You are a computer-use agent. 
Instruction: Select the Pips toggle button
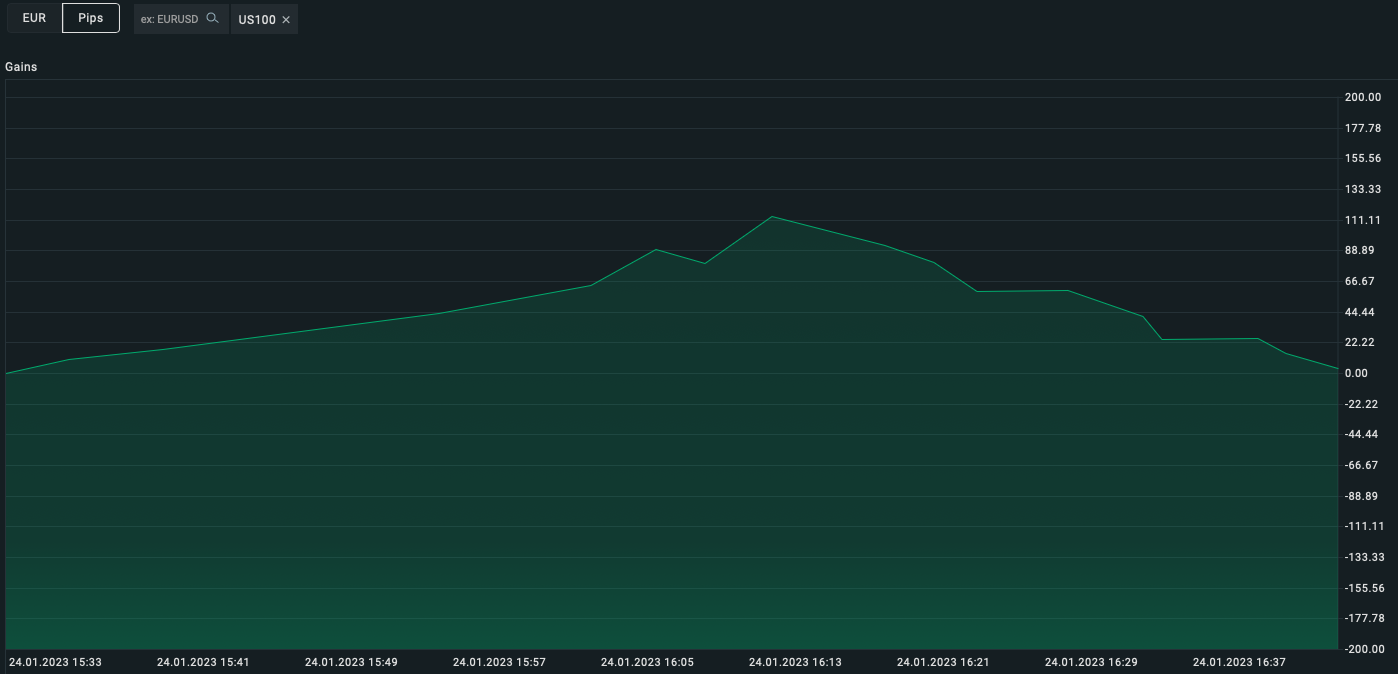(91, 18)
